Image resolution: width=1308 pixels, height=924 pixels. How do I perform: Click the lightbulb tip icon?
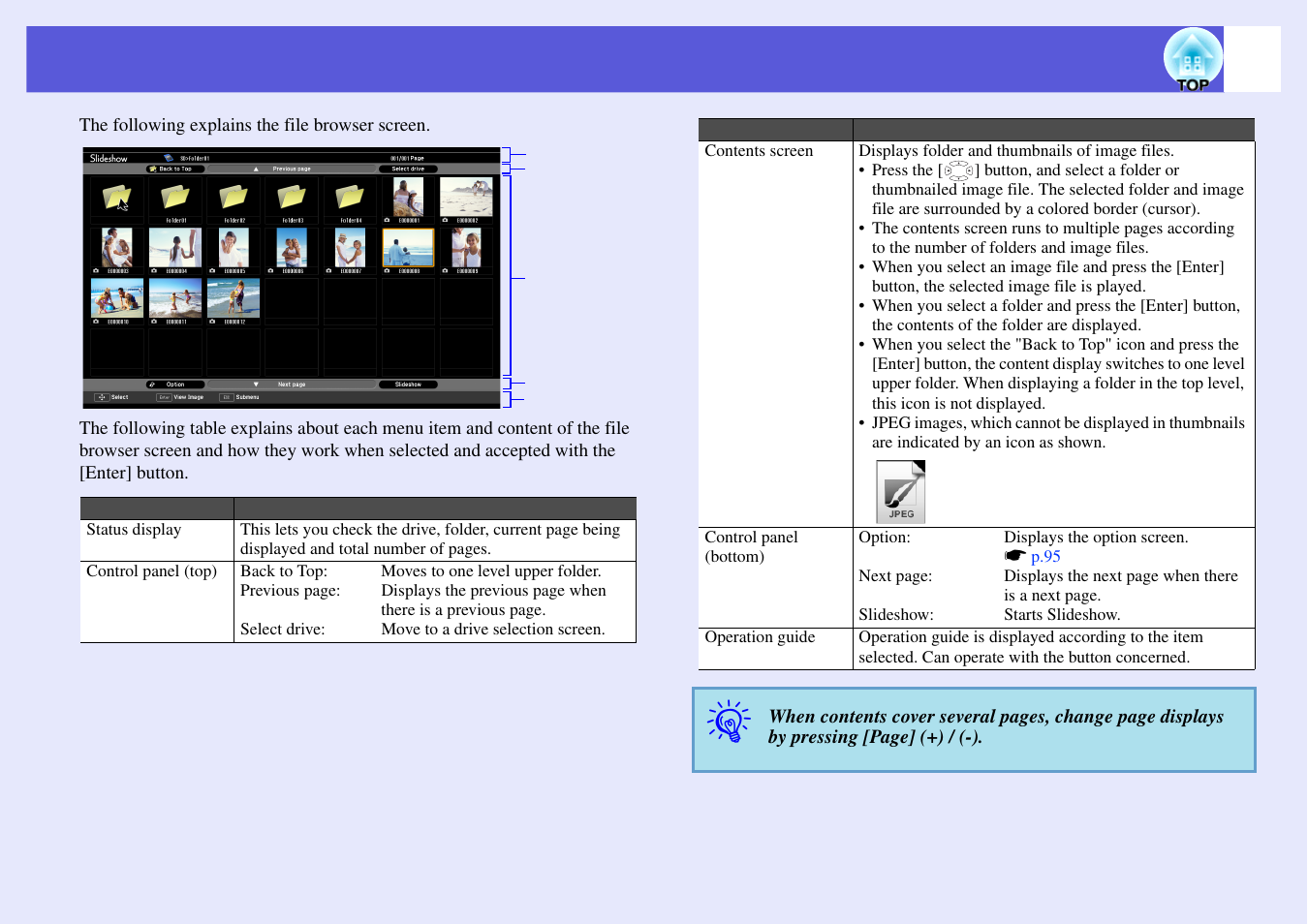[730, 722]
